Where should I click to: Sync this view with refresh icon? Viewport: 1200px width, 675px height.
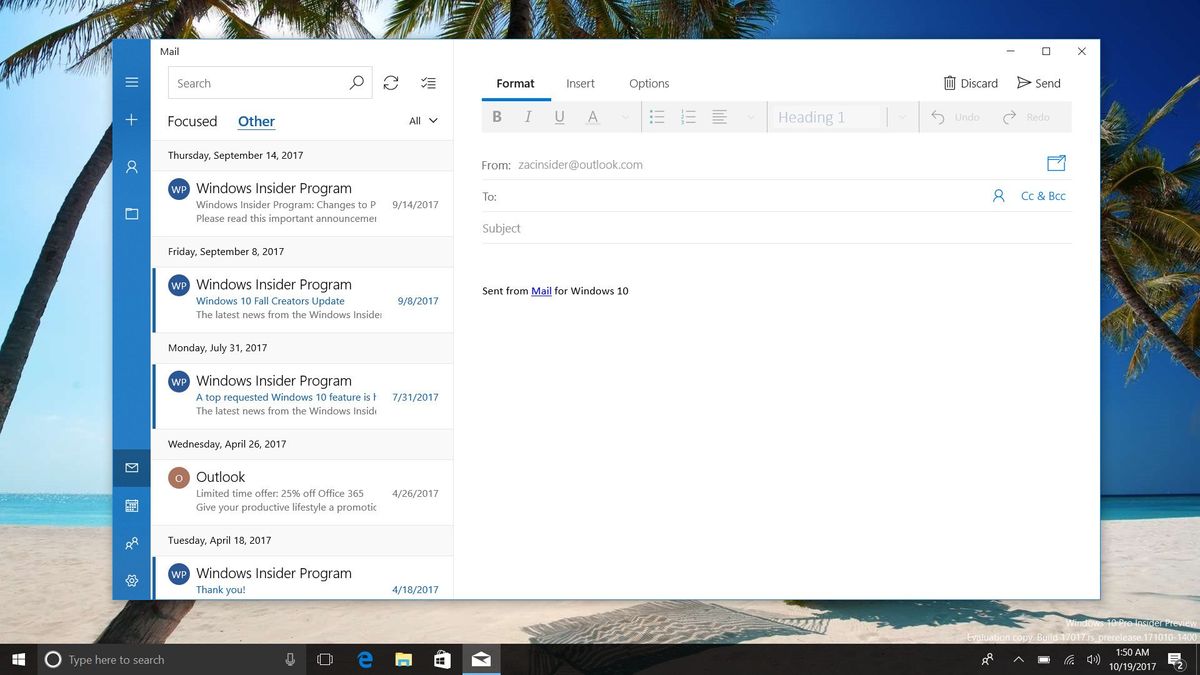[391, 83]
